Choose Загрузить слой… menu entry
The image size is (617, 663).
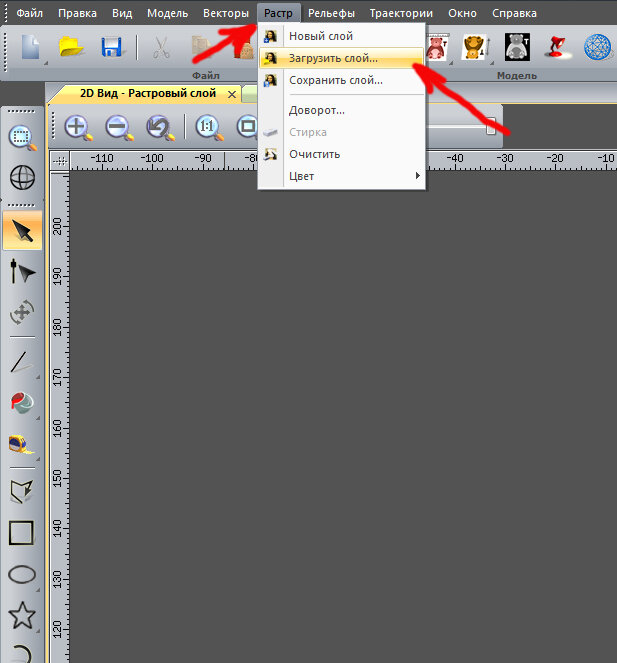[x=342, y=58]
